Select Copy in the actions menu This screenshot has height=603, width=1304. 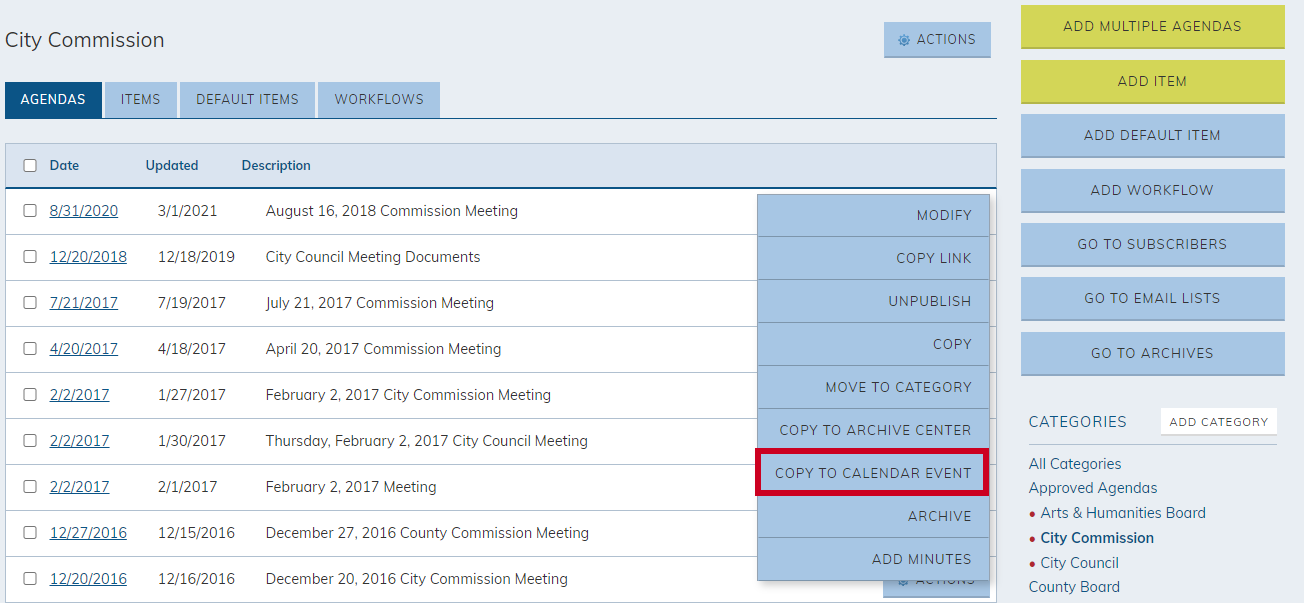click(x=873, y=344)
